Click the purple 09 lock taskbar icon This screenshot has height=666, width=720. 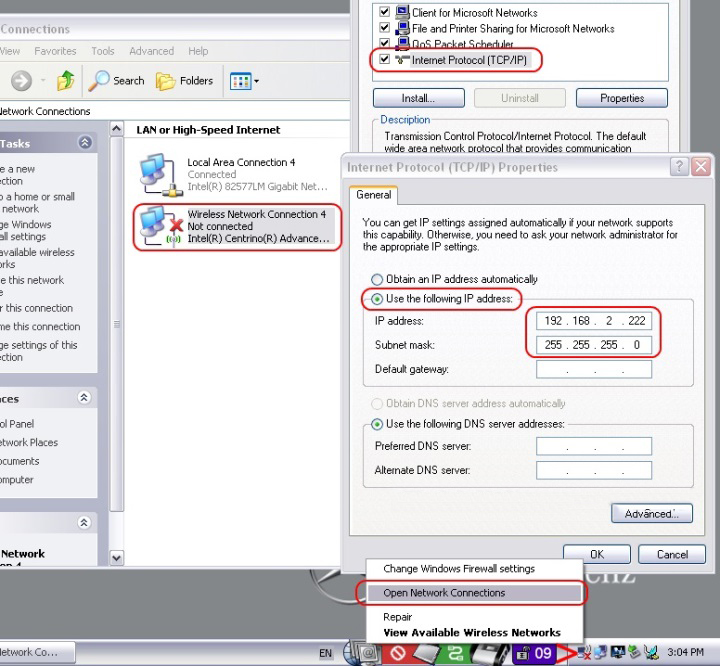point(534,653)
